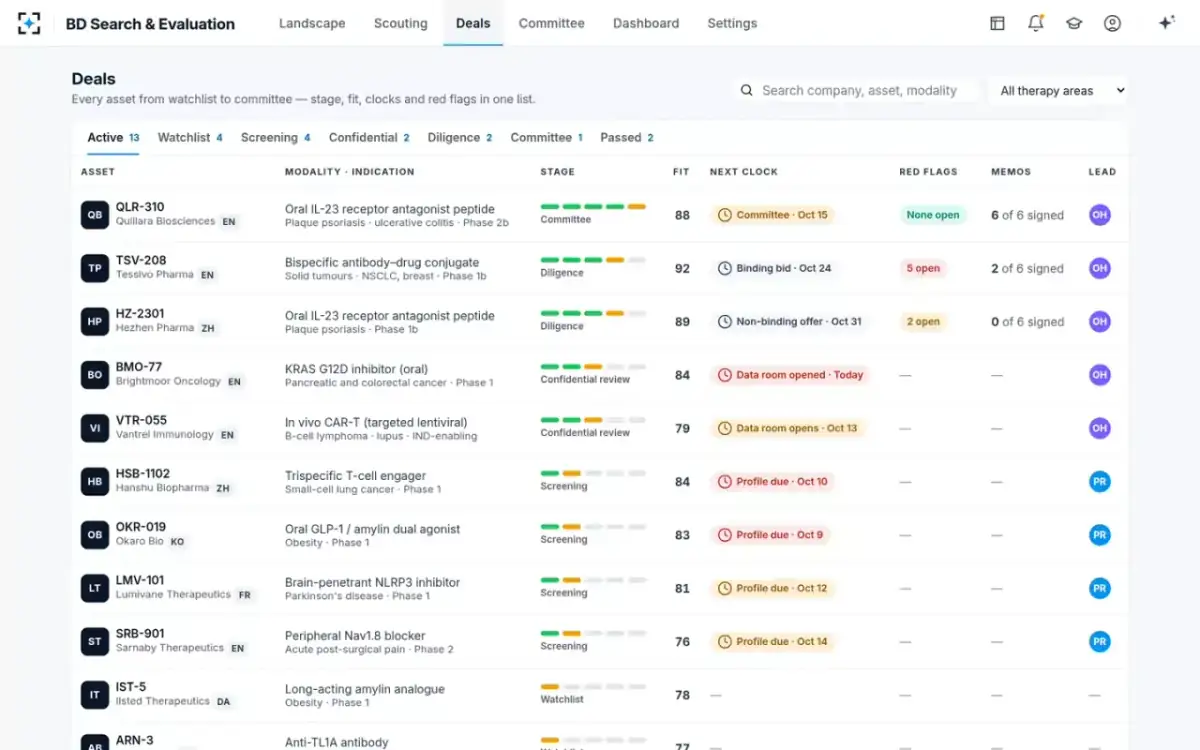This screenshot has width=1200, height=750.
Task: Click the search company, asset, modality field
Action: point(855,90)
